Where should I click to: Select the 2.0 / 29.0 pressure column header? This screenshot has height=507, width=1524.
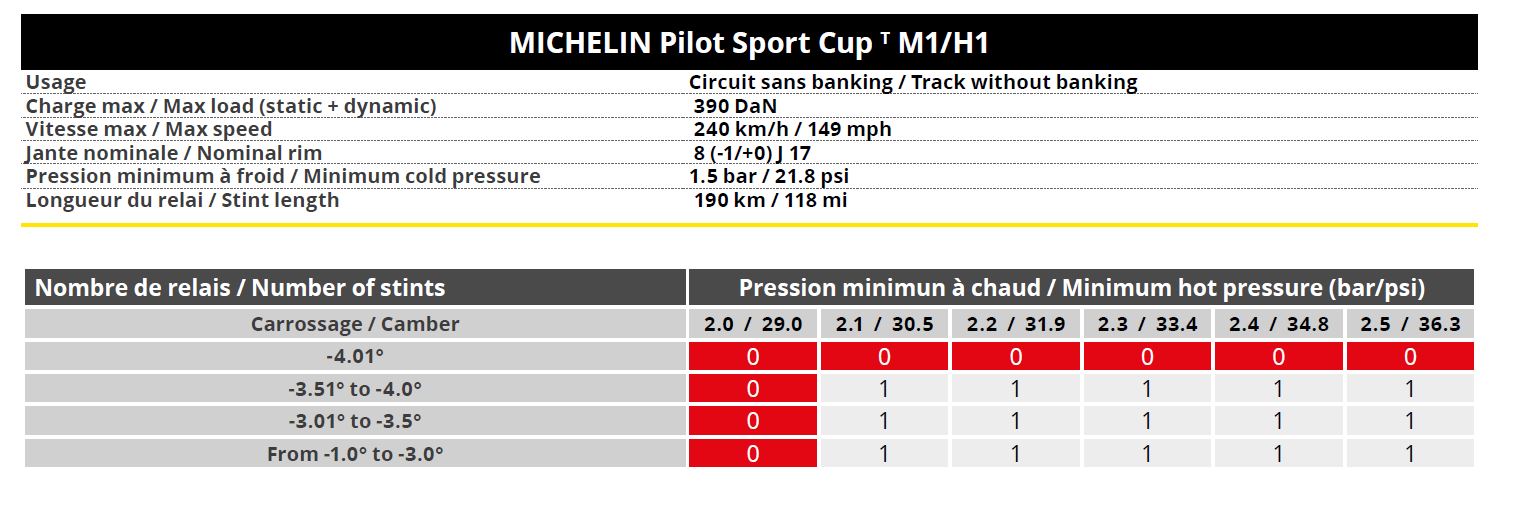[x=753, y=324]
